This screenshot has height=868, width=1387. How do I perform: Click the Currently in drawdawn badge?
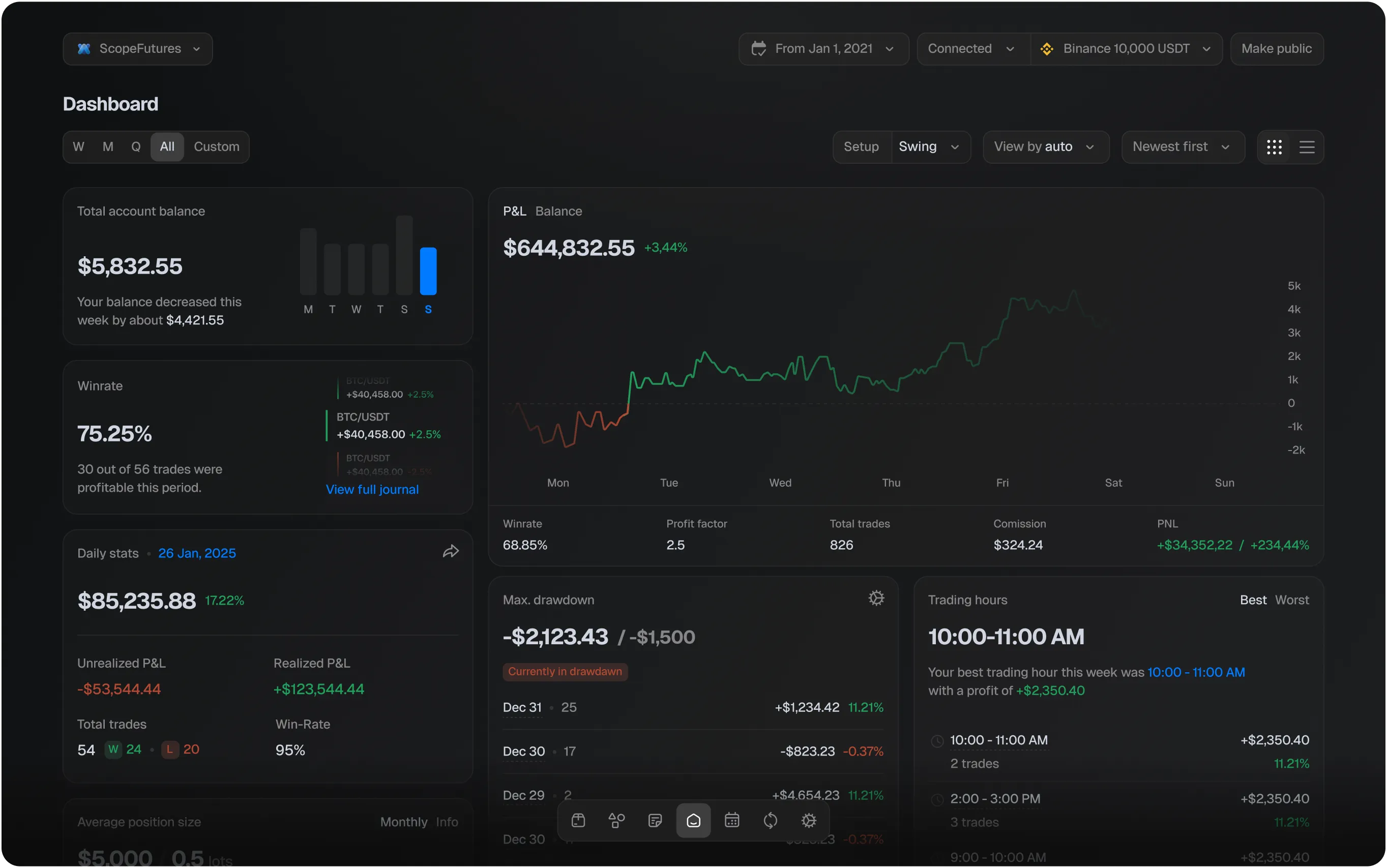[x=565, y=672]
